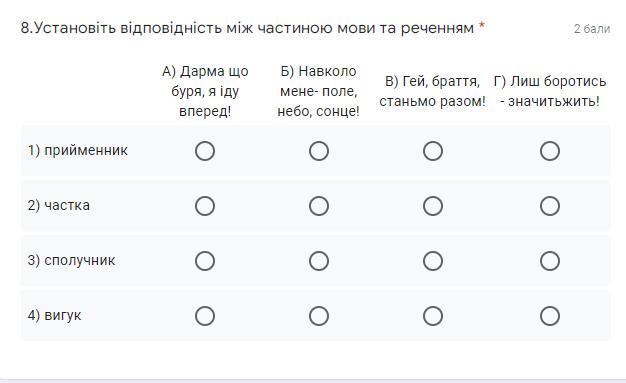Select column В for row вигук
This screenshot has height=383, width=626.
click(433, 316)
